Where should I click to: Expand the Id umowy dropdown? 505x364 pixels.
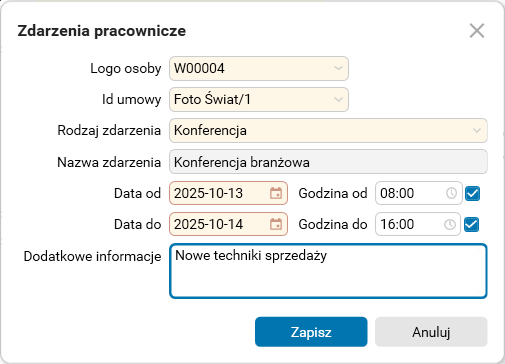pos(338,99)
